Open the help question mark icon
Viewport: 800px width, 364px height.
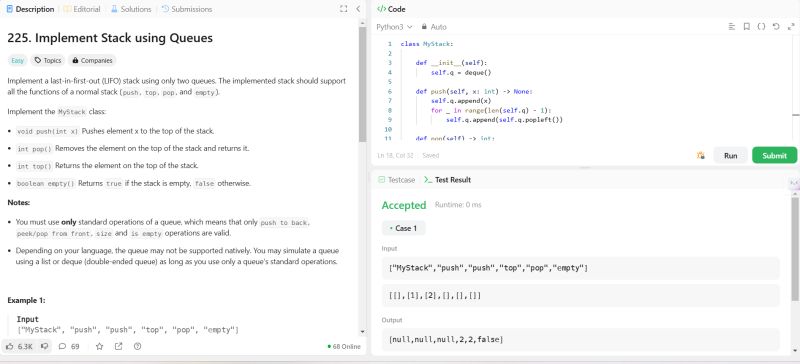point(137,346)
